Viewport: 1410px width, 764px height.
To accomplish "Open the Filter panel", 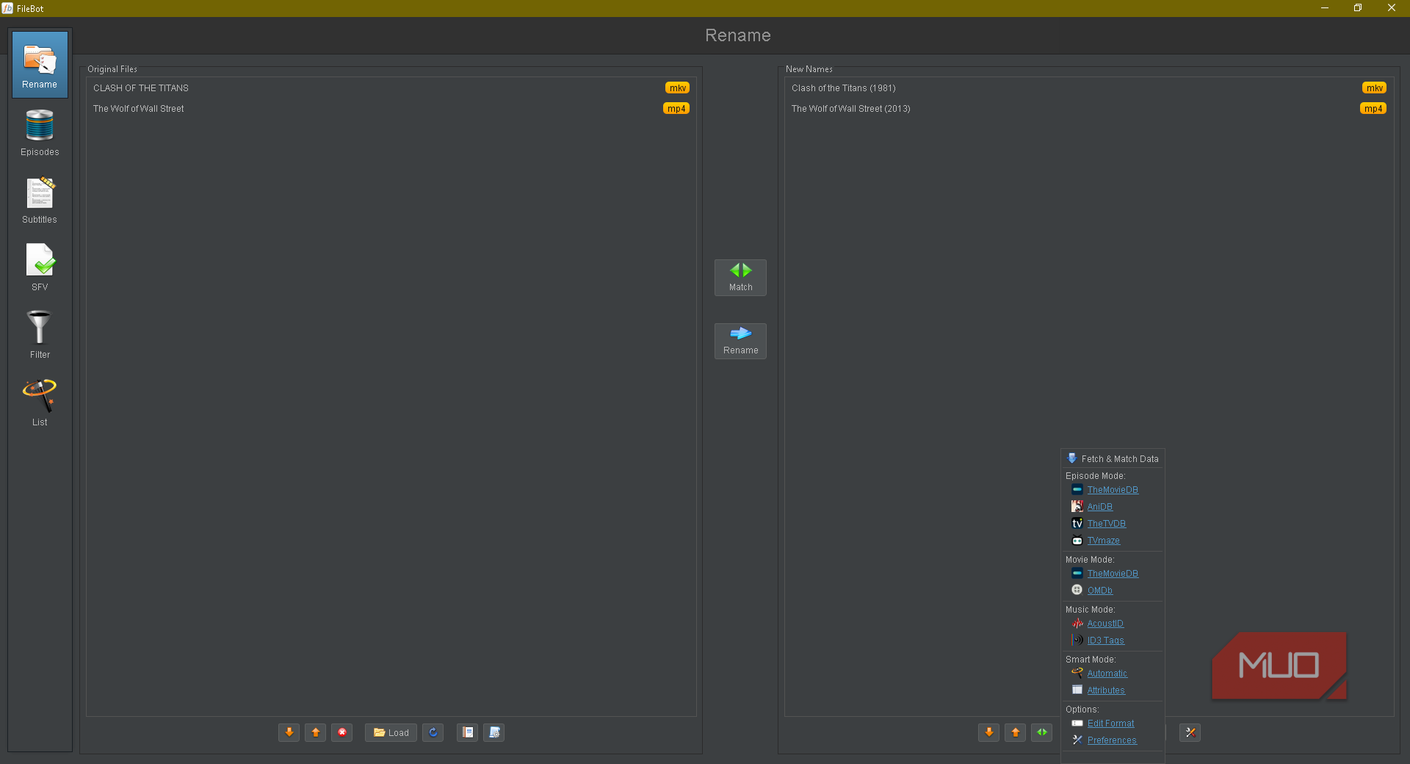I will (x=40, y=335).
